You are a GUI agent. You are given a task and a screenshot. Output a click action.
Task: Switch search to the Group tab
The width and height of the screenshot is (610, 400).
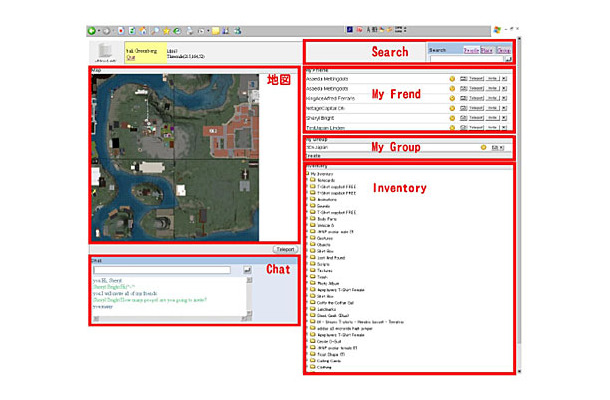(503, 51)
